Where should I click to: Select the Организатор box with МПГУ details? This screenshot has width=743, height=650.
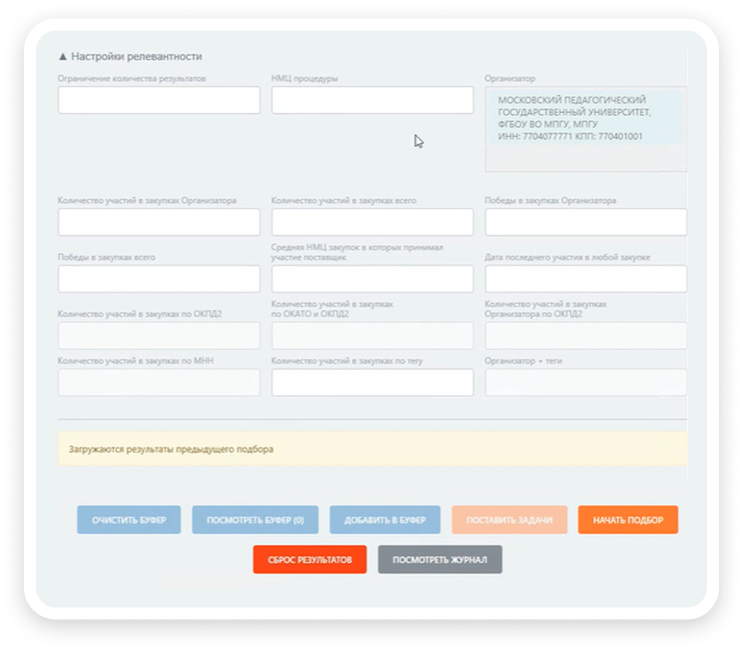click(585, 129)
